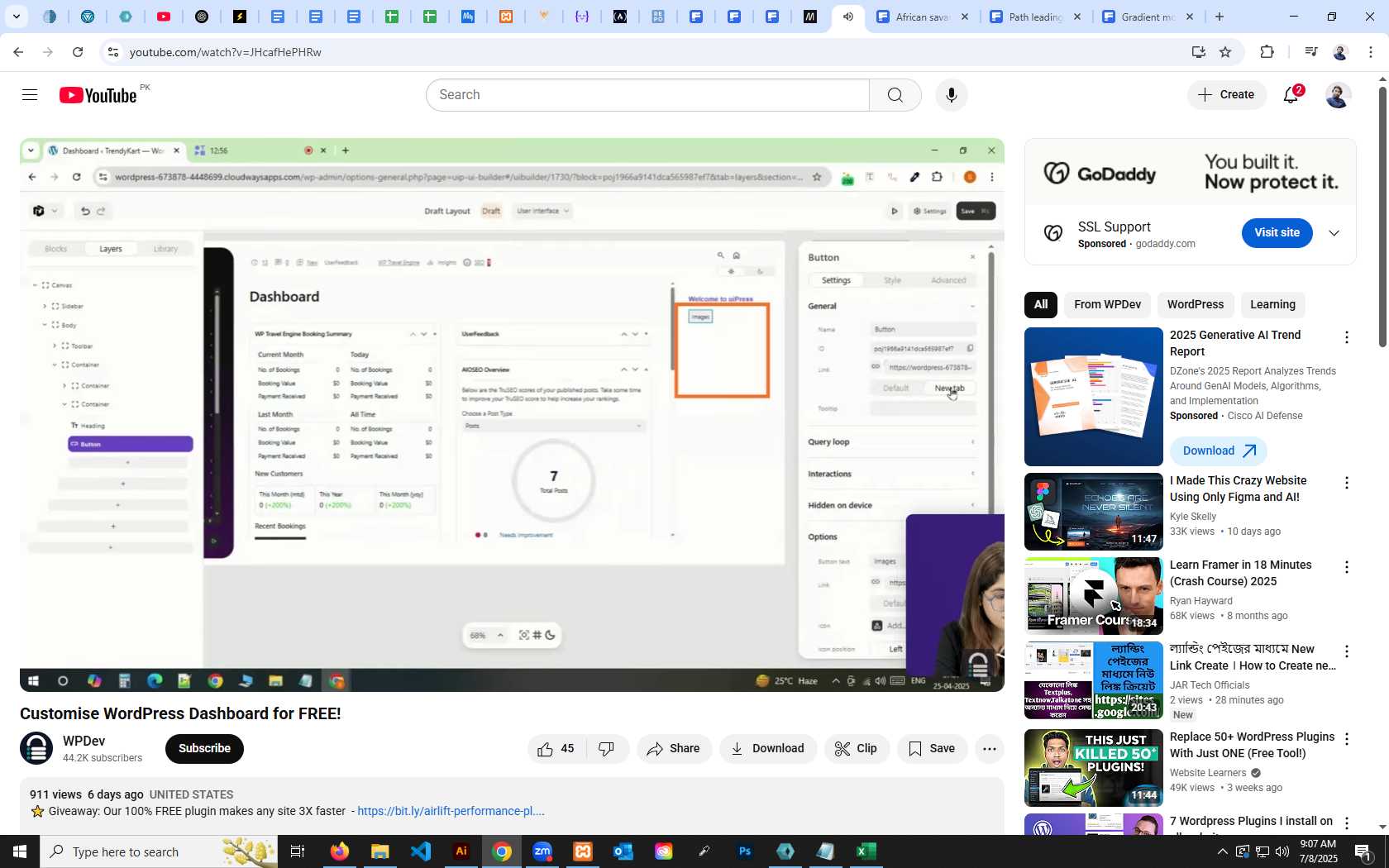1389x868 pixels.
Task: Open the Create button
Action: click(x=1227, y=95)
